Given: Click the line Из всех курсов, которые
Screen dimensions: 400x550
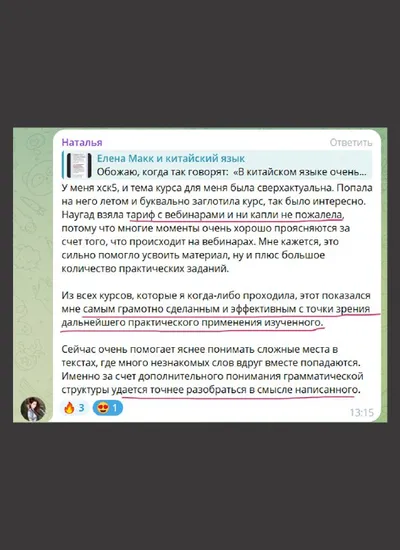Looking at the screenshot, I should click(x=216, y=296).
